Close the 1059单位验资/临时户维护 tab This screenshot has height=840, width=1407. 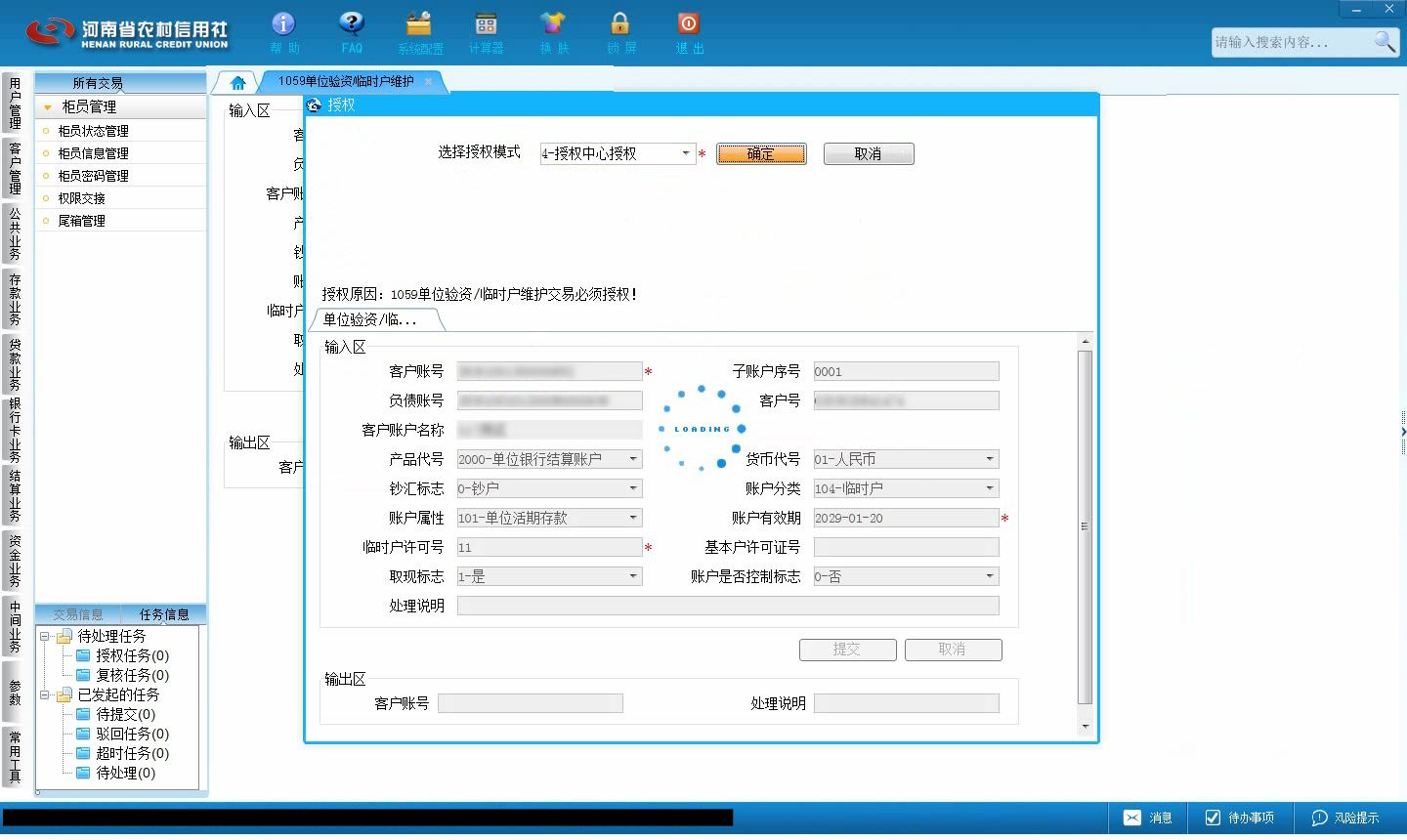428,81
